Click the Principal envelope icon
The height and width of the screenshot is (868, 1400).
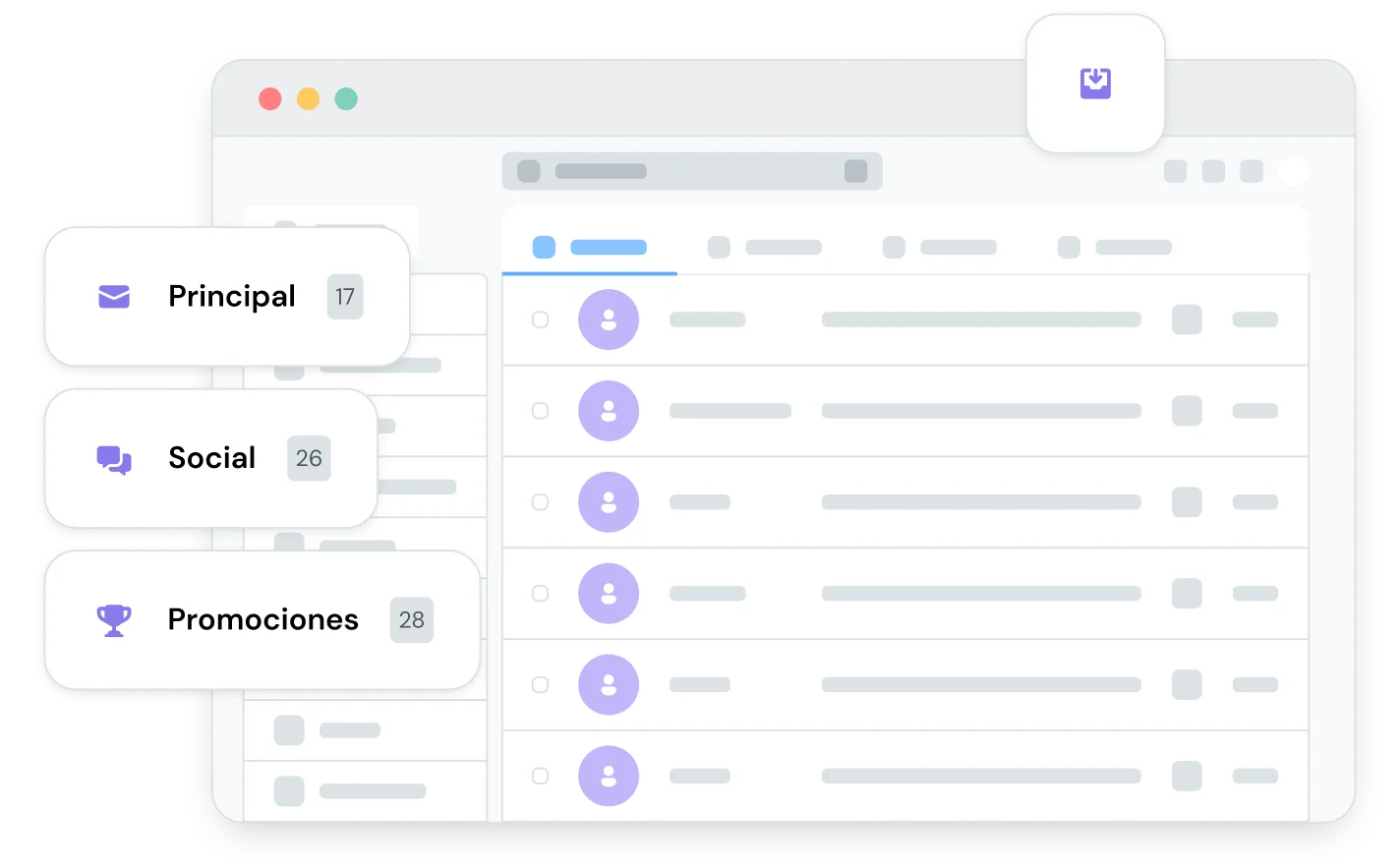tap(114, 296)
